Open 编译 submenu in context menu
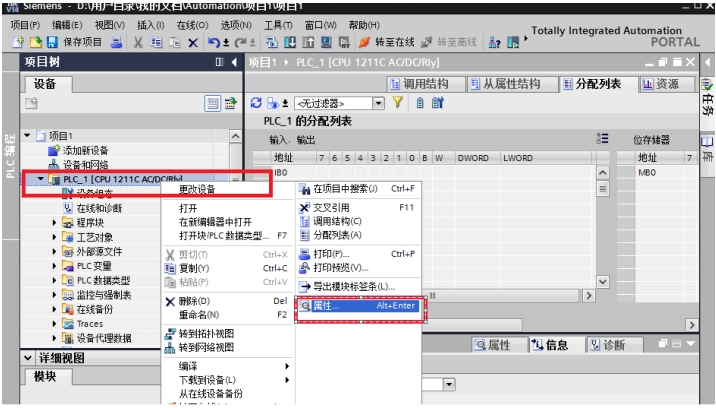The image size is (716, 408). (227, 366)
